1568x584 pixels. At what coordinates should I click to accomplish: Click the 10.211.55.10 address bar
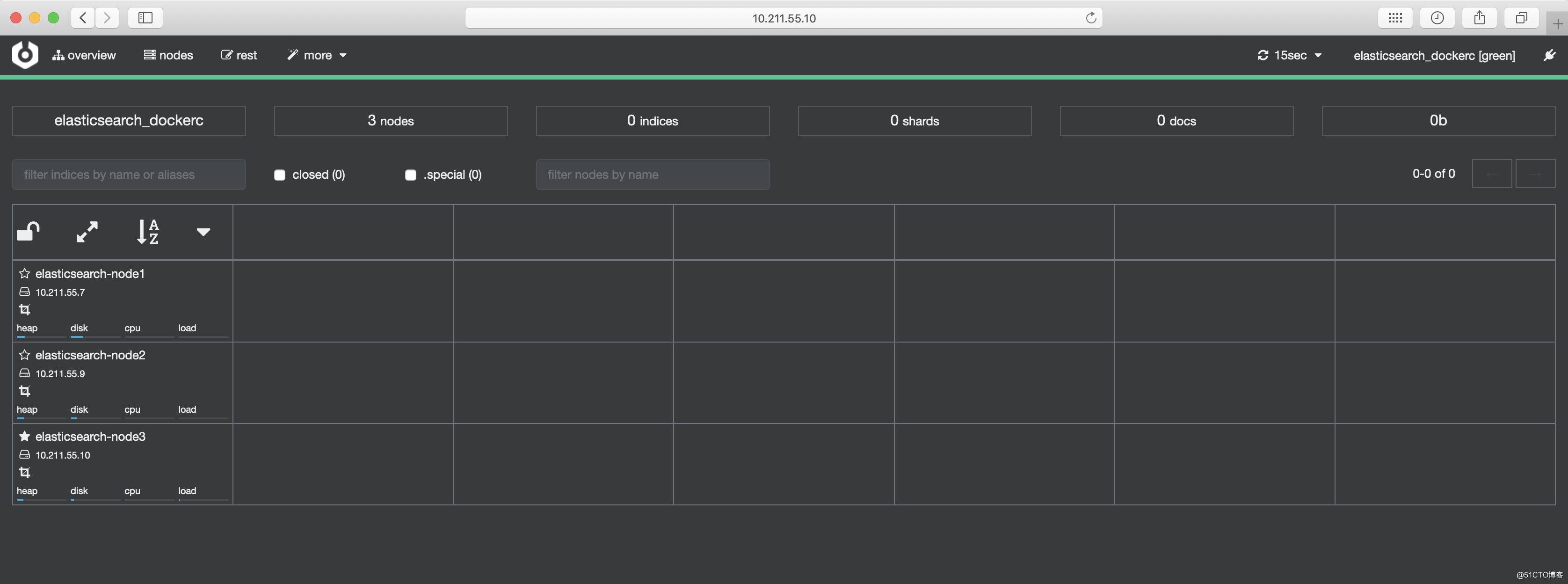click(784, 18)
